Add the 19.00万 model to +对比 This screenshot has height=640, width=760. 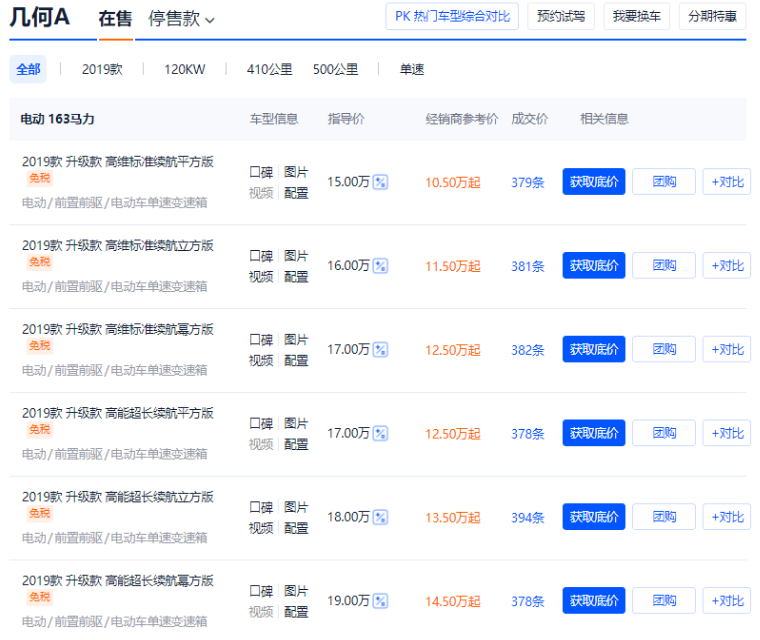[727, 601]
